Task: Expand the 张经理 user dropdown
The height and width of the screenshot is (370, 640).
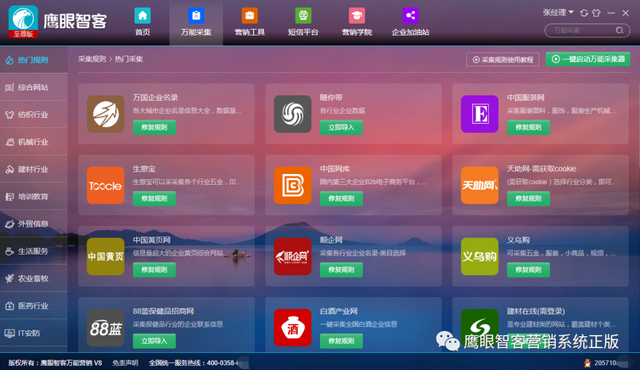Action: click(558, 13)
